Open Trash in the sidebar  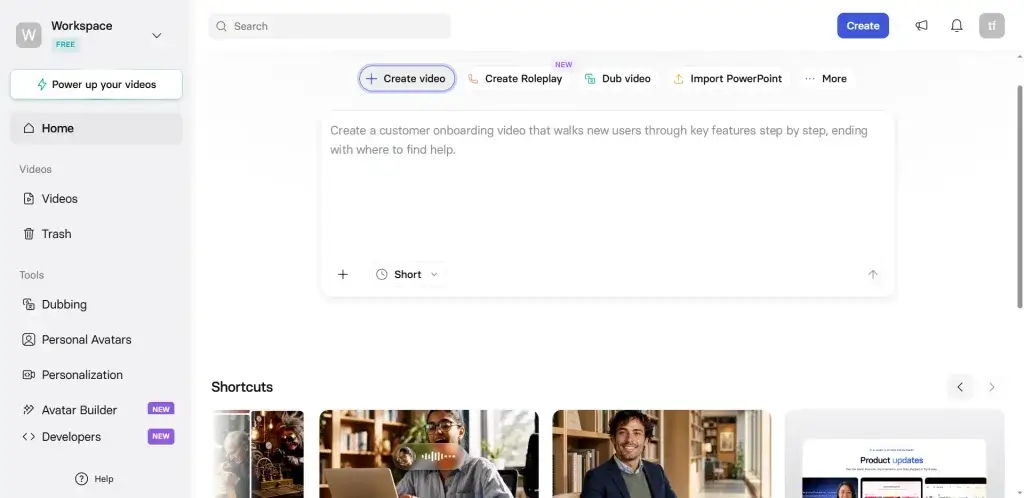(x=96, y=234)
